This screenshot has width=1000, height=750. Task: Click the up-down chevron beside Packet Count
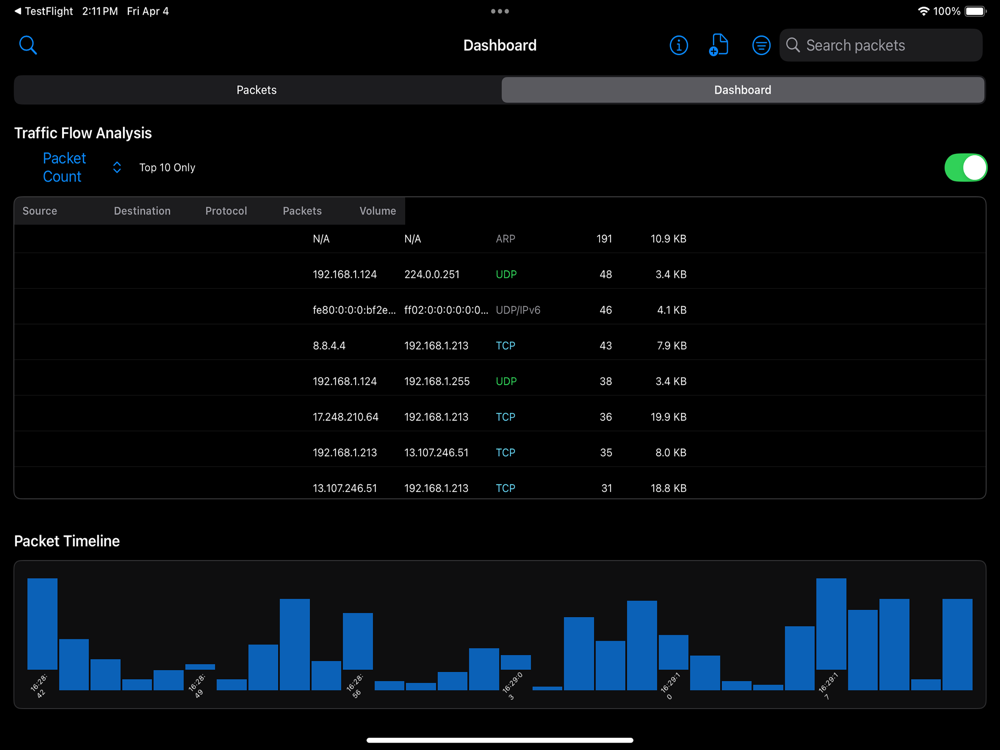click(x=117, y=168)
